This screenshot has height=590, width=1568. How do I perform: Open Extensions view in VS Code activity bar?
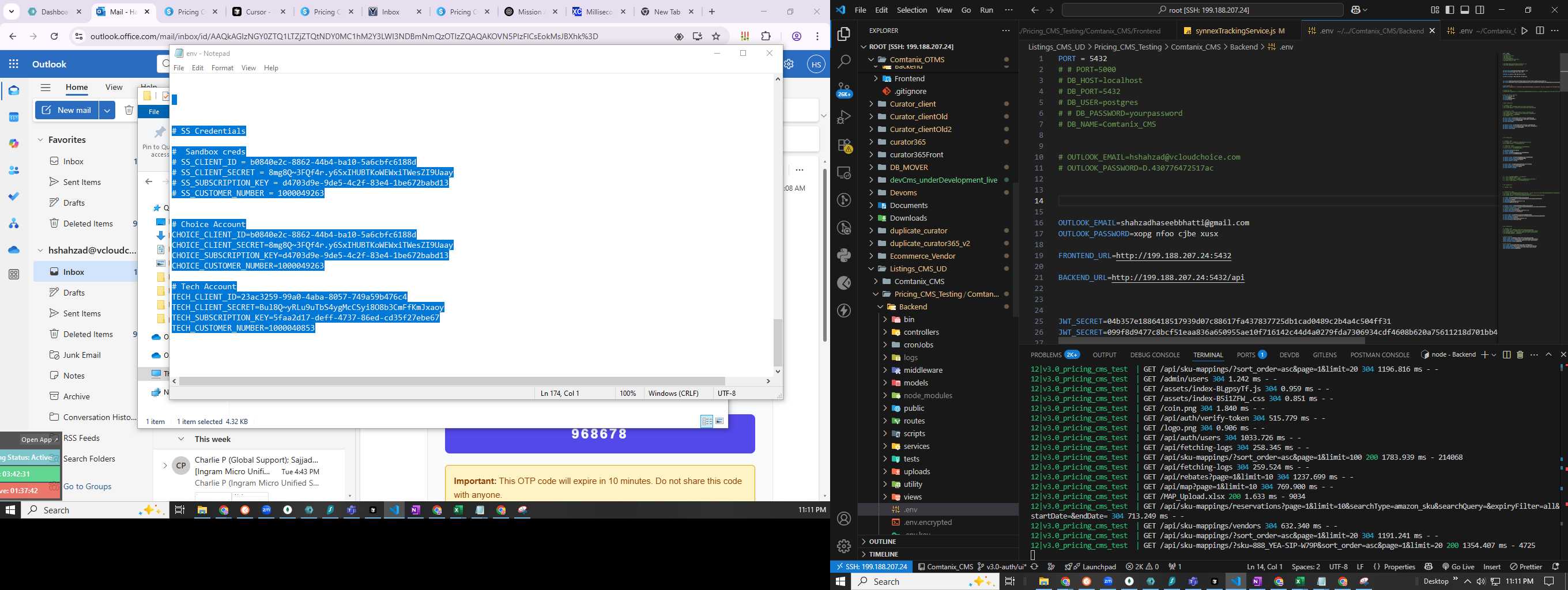pos(845,145)
